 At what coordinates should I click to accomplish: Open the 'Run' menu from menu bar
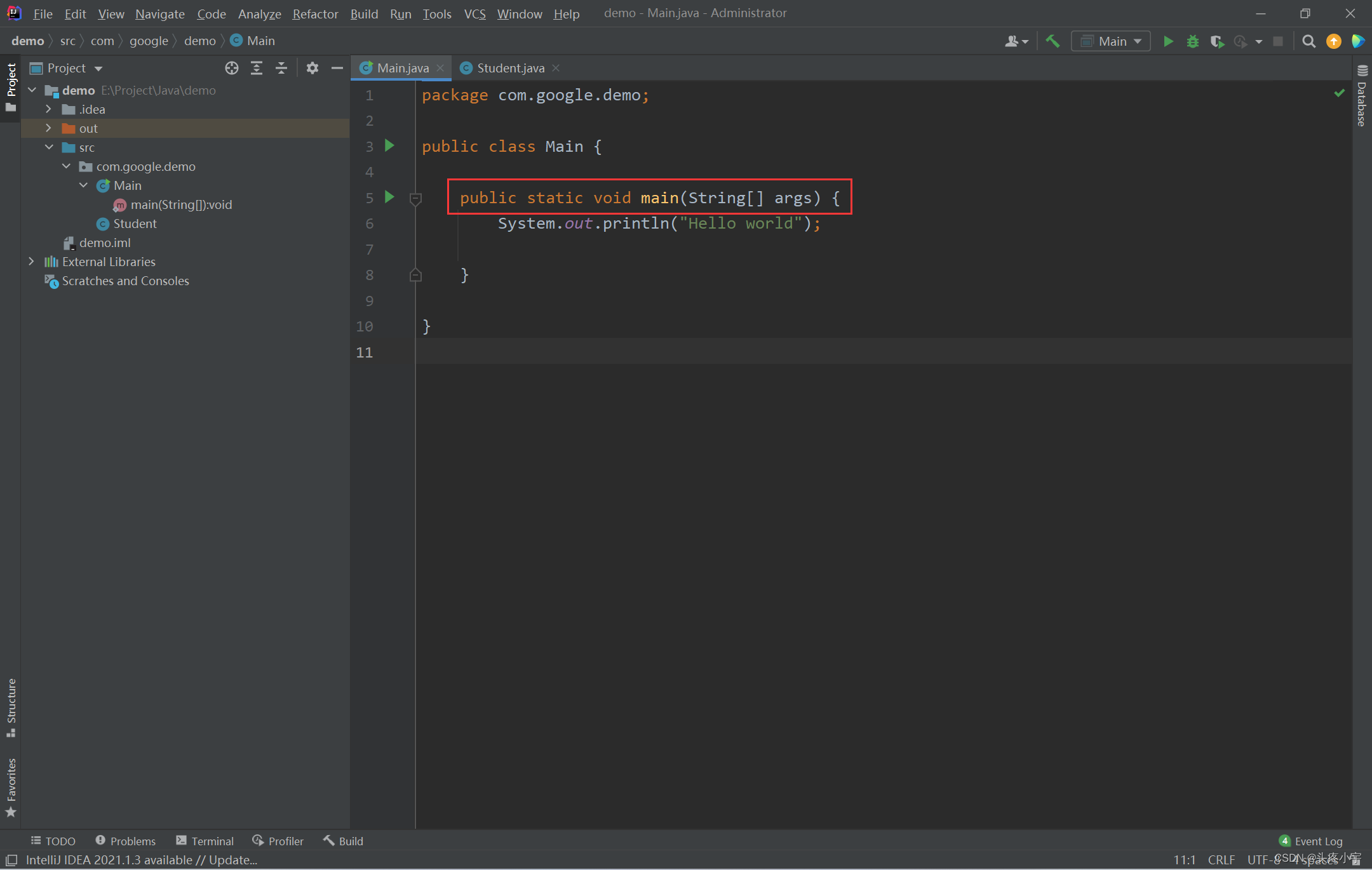click(400, 13)
